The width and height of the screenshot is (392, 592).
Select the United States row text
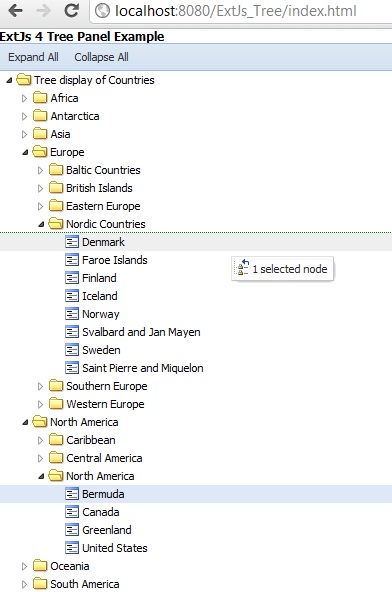pos(115,548)
